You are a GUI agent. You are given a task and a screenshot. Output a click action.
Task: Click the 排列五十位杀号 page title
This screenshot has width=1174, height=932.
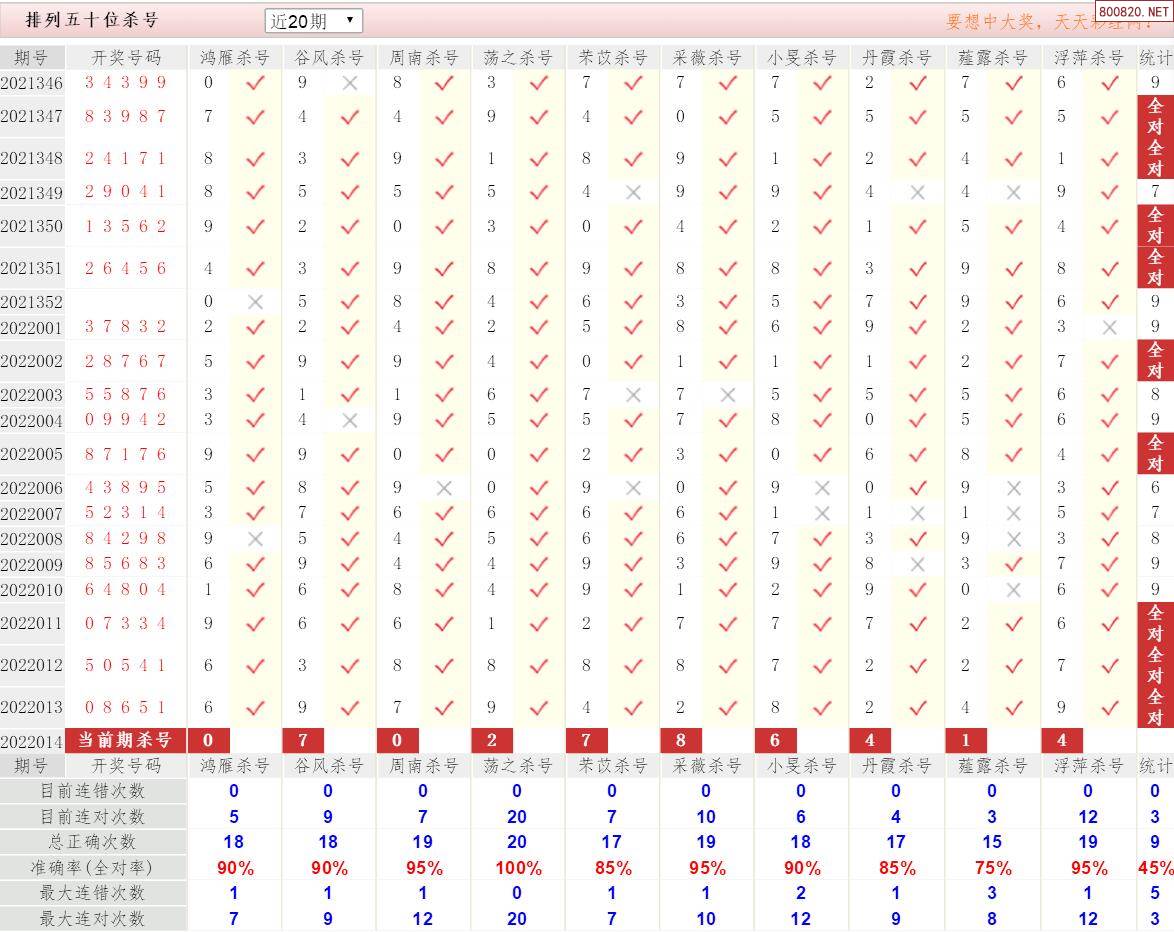point(92,20)
